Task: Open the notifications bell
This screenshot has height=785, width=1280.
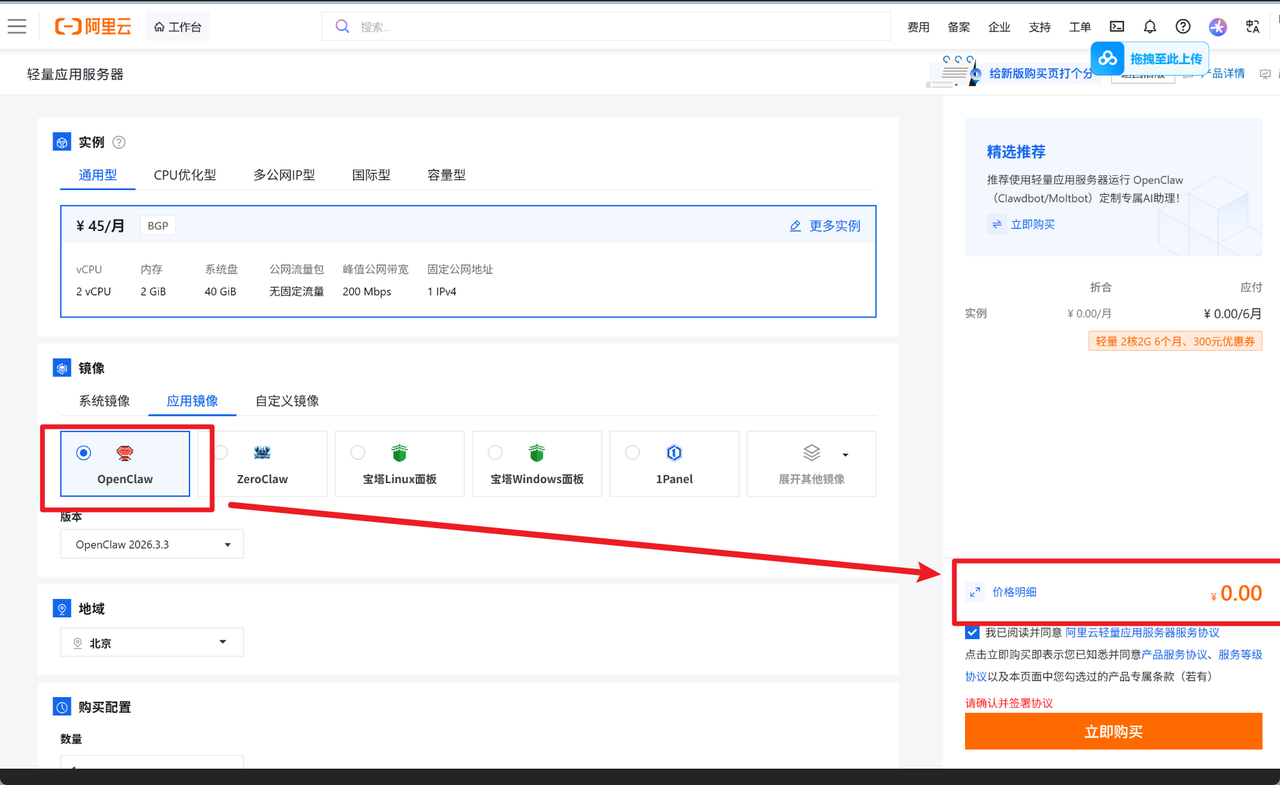Action: 1150,27
